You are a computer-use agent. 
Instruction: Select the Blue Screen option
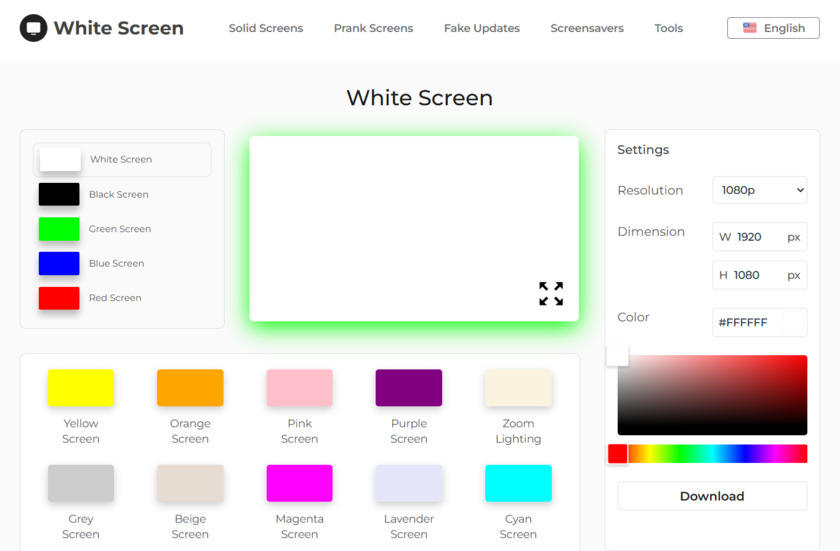[59, 263]
